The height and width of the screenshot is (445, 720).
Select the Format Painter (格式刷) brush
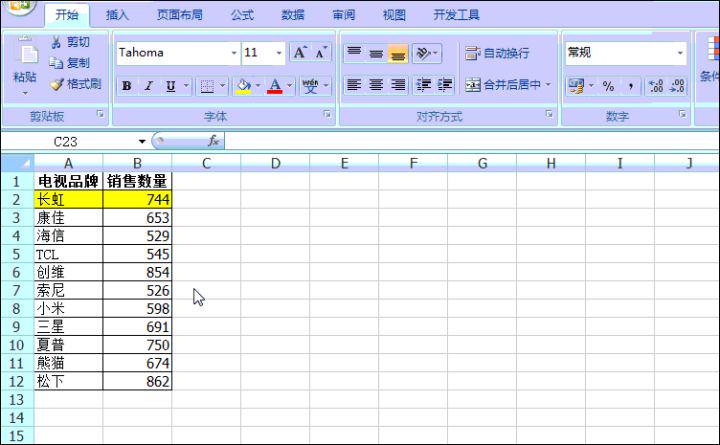(x=57, y=84)
